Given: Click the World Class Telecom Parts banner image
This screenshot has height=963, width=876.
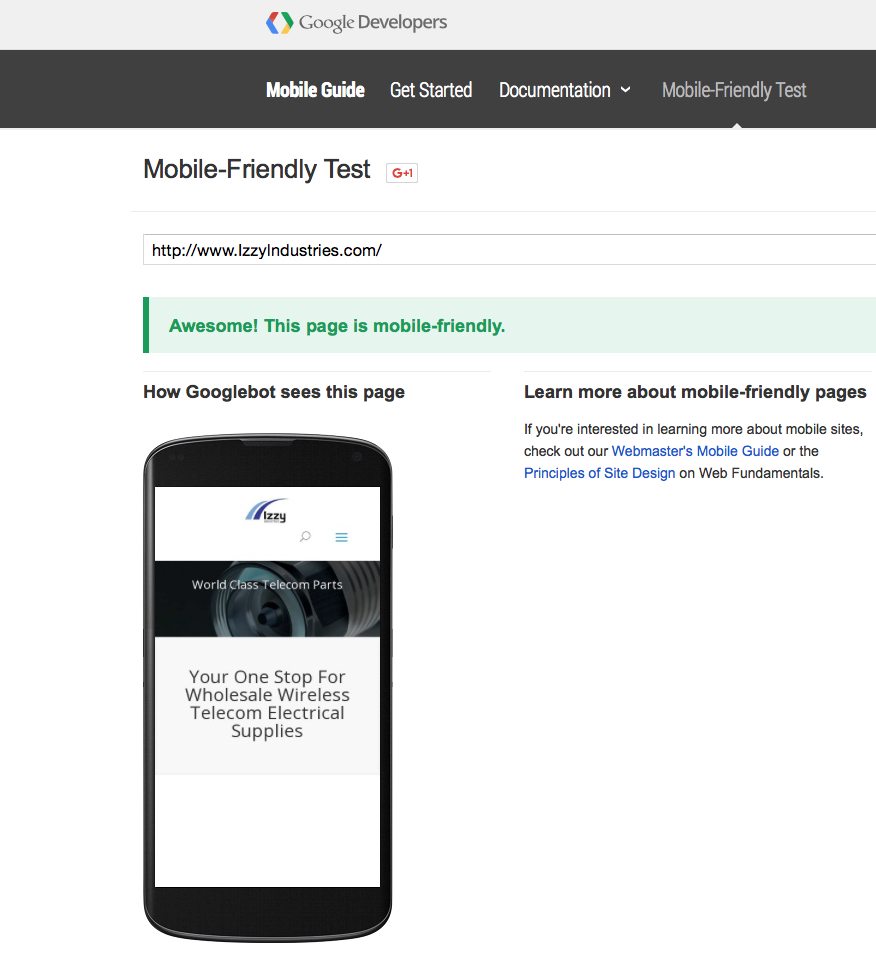Looking at the screenshot, I should tap(267, 598).
